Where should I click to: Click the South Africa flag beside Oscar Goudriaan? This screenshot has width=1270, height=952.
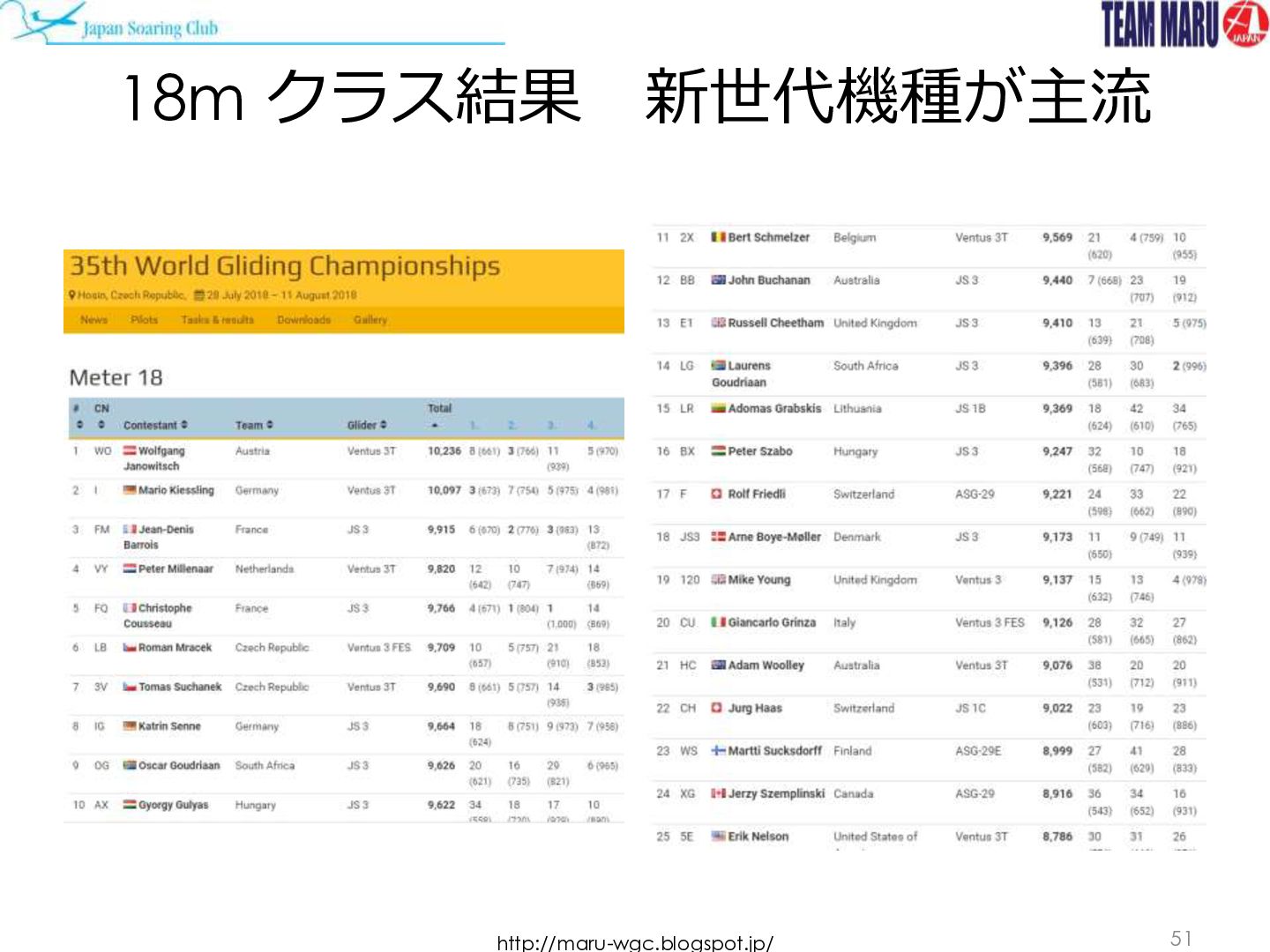tap(130, 765)
